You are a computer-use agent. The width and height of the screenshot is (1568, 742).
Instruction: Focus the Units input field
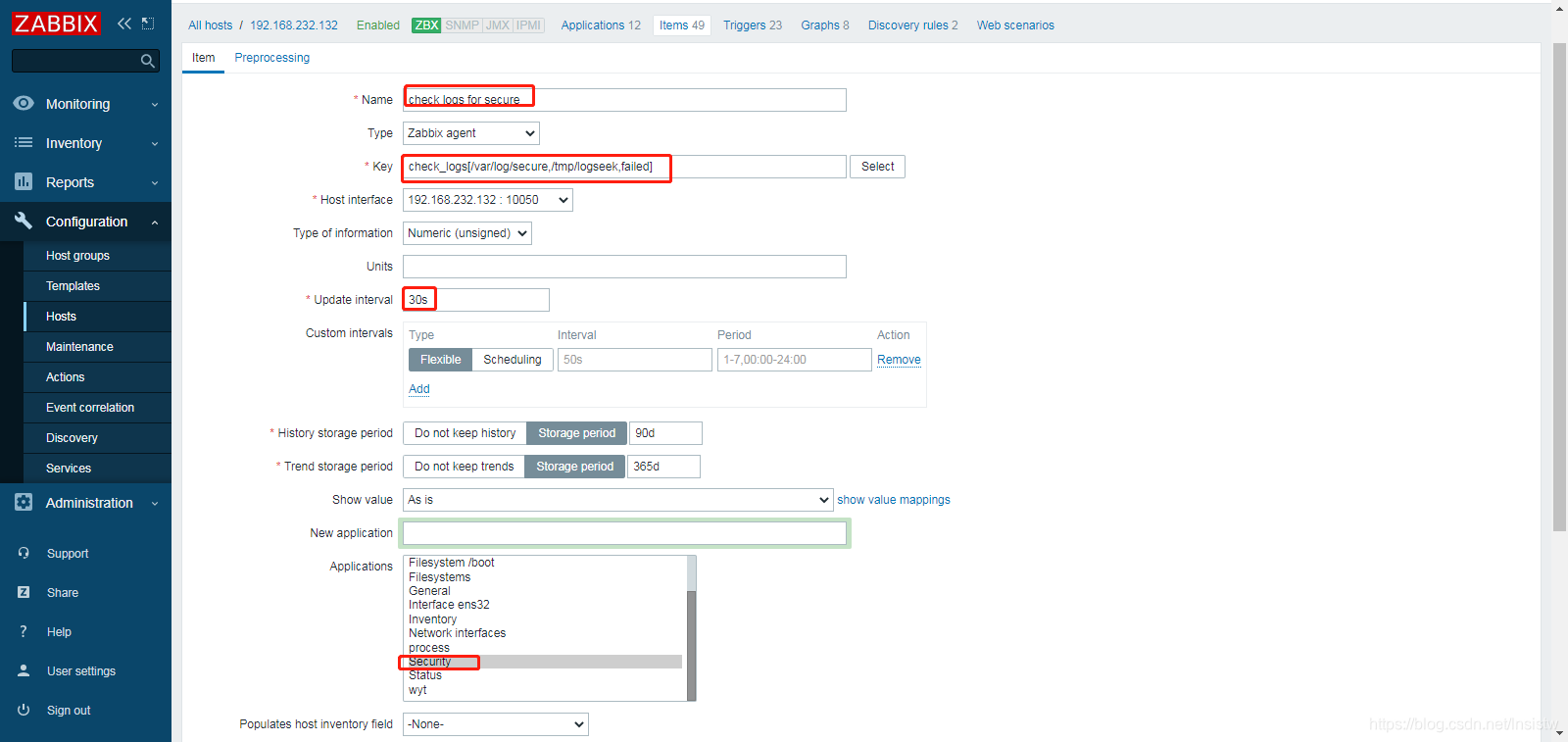tap(624, 267)
